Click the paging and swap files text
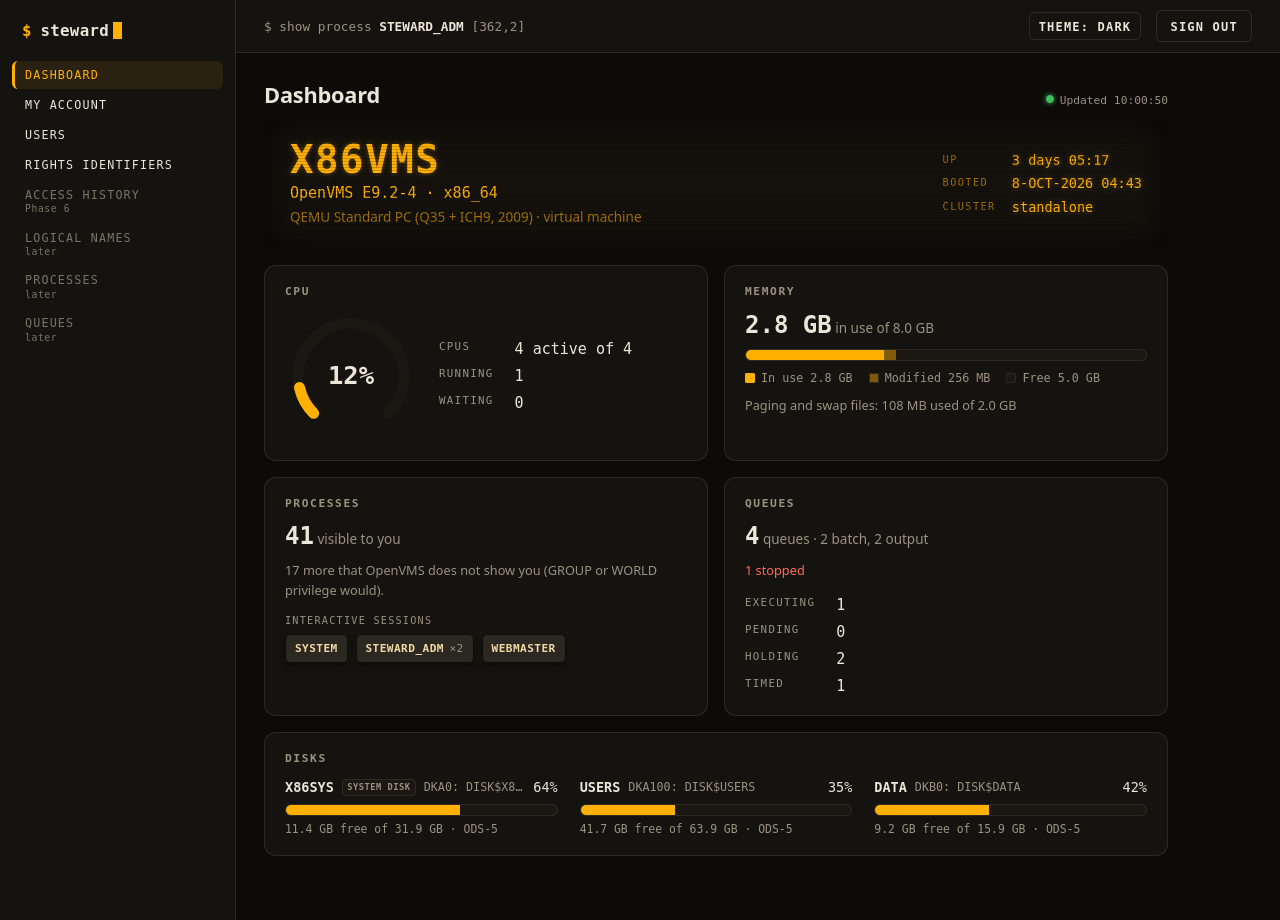This screenshot has width=1280, height=920. coord(880,406)
